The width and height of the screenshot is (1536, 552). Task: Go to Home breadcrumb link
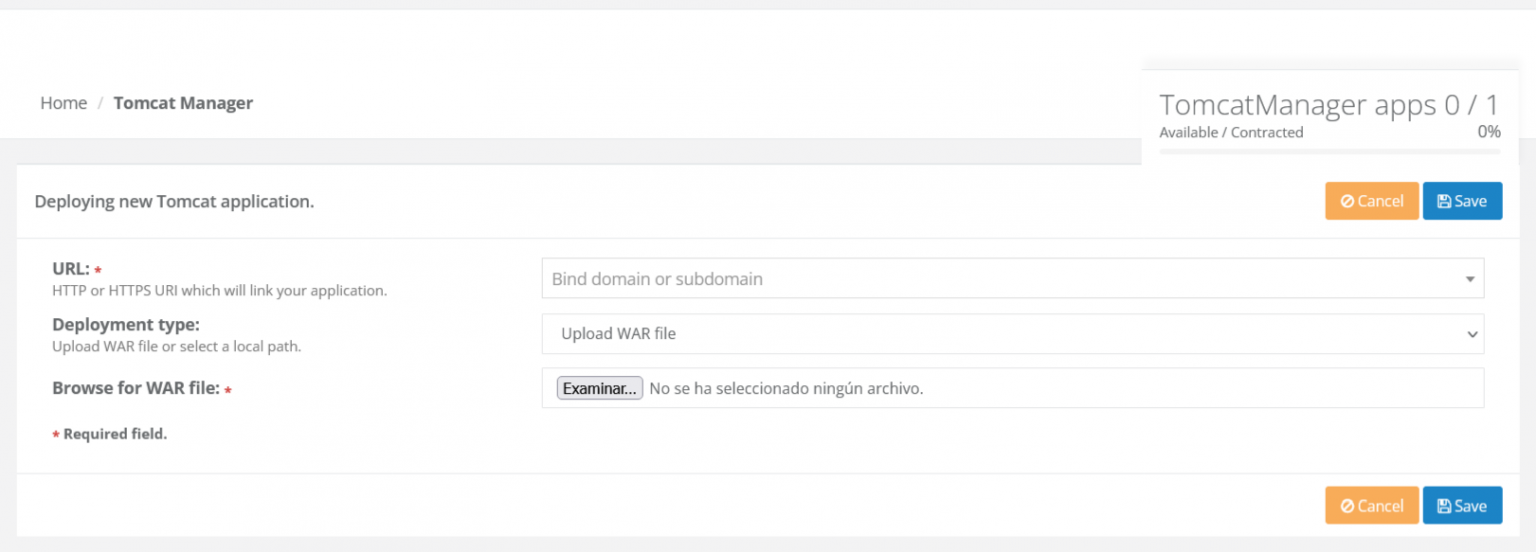[63, 103]
